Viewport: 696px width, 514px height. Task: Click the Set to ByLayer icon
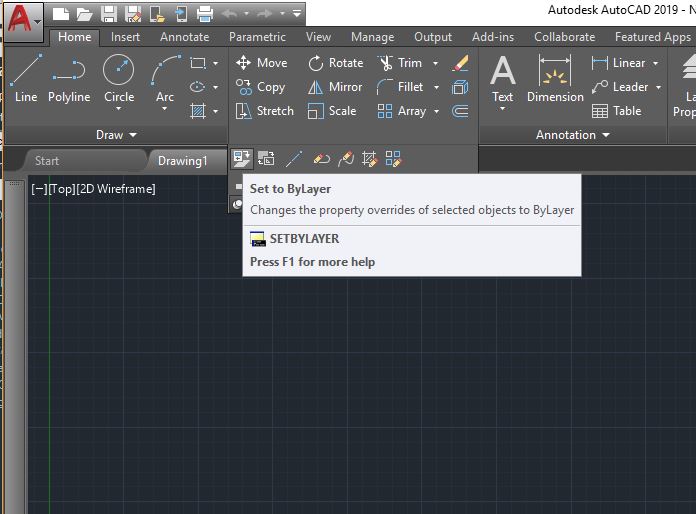pyautogui.click(x=242, y=158)
